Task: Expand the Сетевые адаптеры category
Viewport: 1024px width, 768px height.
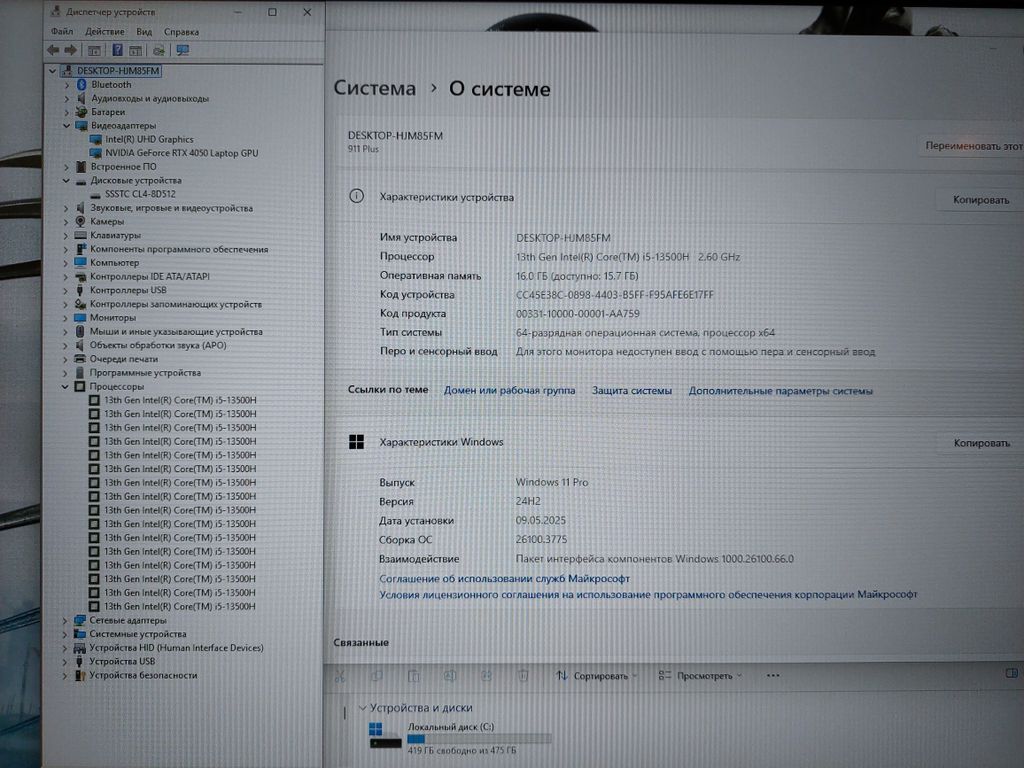Action: [x=67, y=620]
